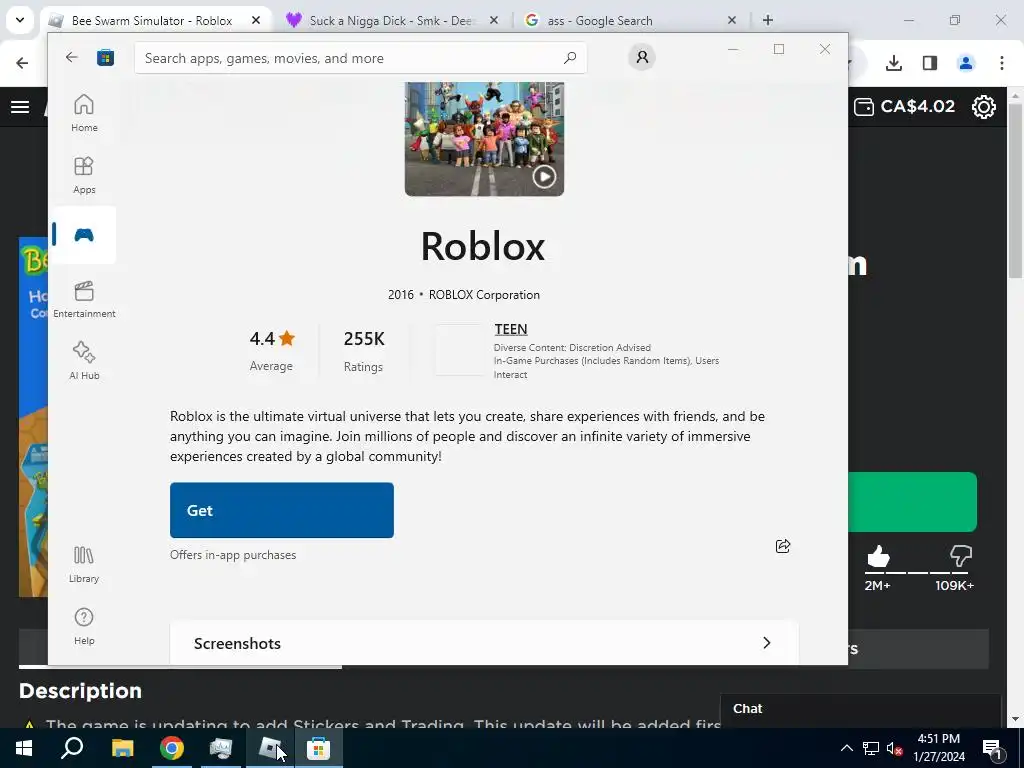The image size is (1024, 768).
Task: Click the muted volume tray icon
Action: (894, 748)
